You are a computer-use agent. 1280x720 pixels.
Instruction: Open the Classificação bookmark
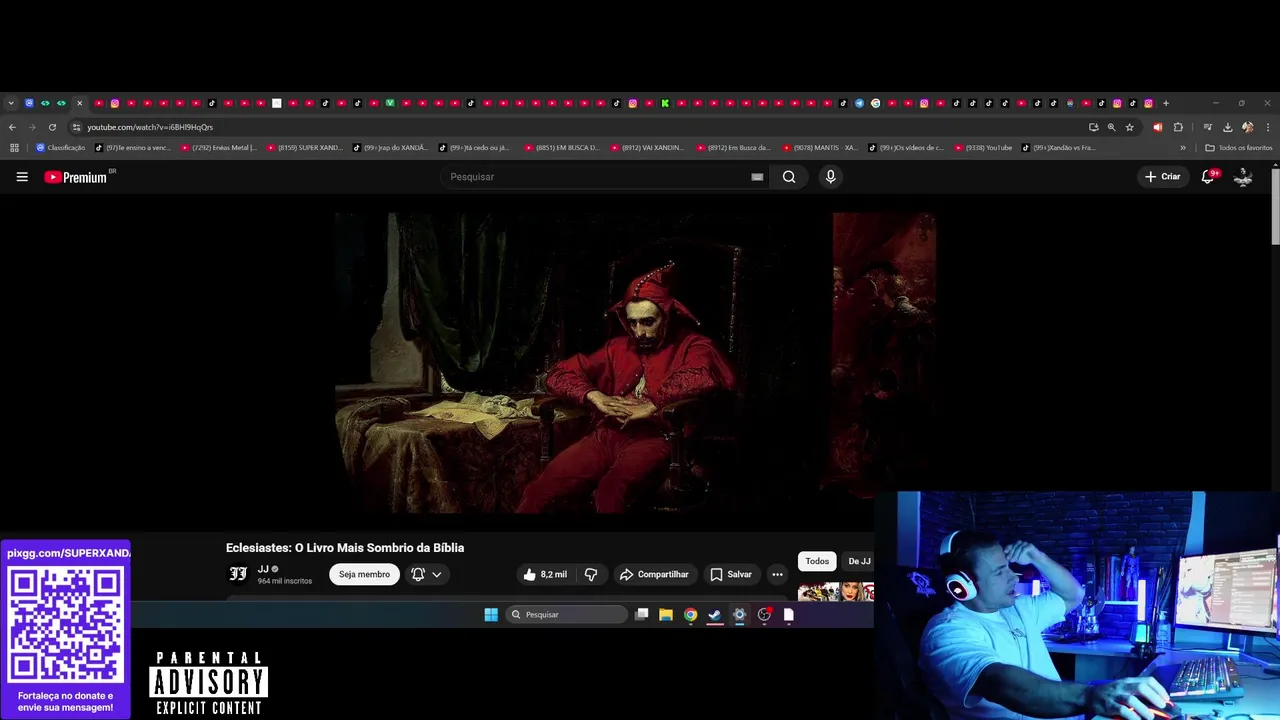pyautogui.click(x=61, y=148)
